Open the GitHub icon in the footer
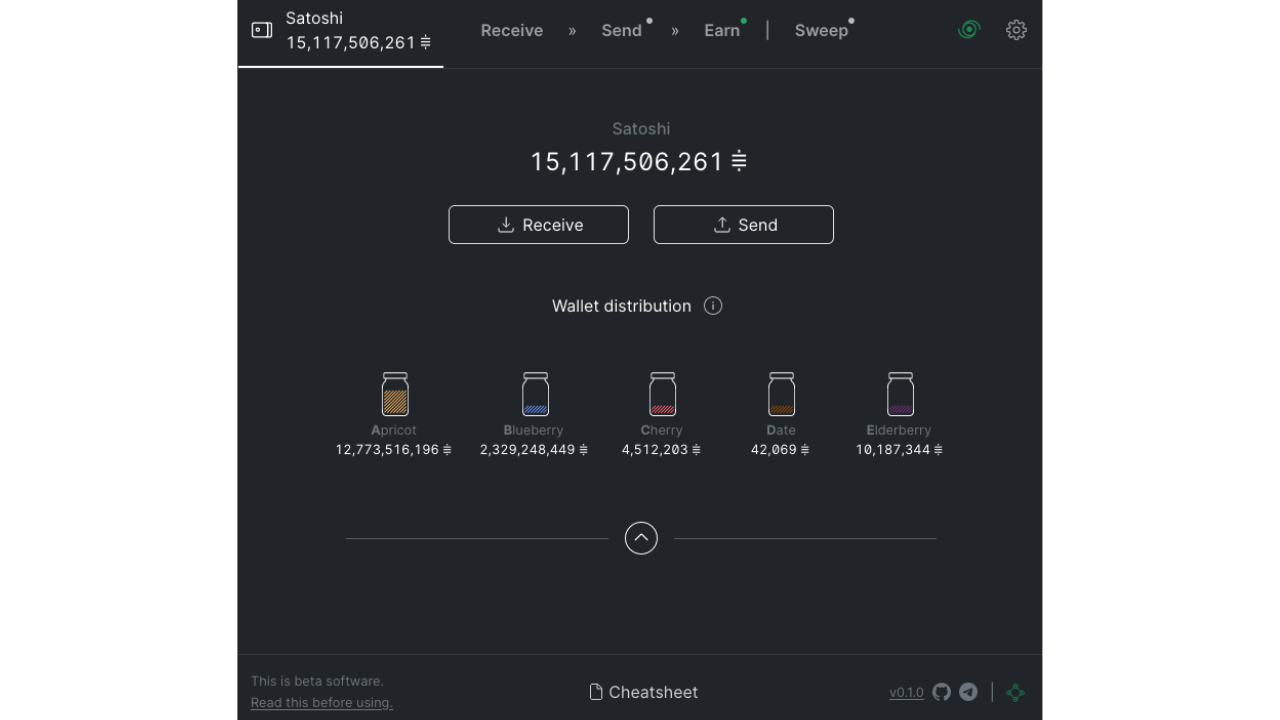This screenshot has width=1280, height=720. point(941,692)
